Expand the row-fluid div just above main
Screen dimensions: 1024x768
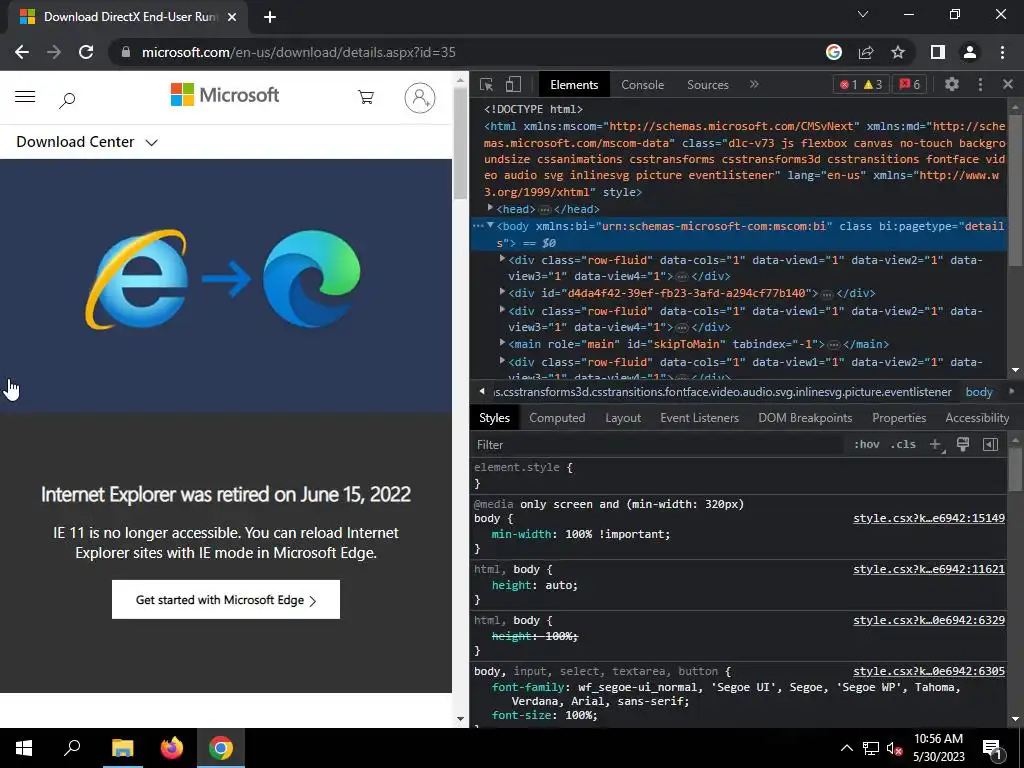[502, 310]
